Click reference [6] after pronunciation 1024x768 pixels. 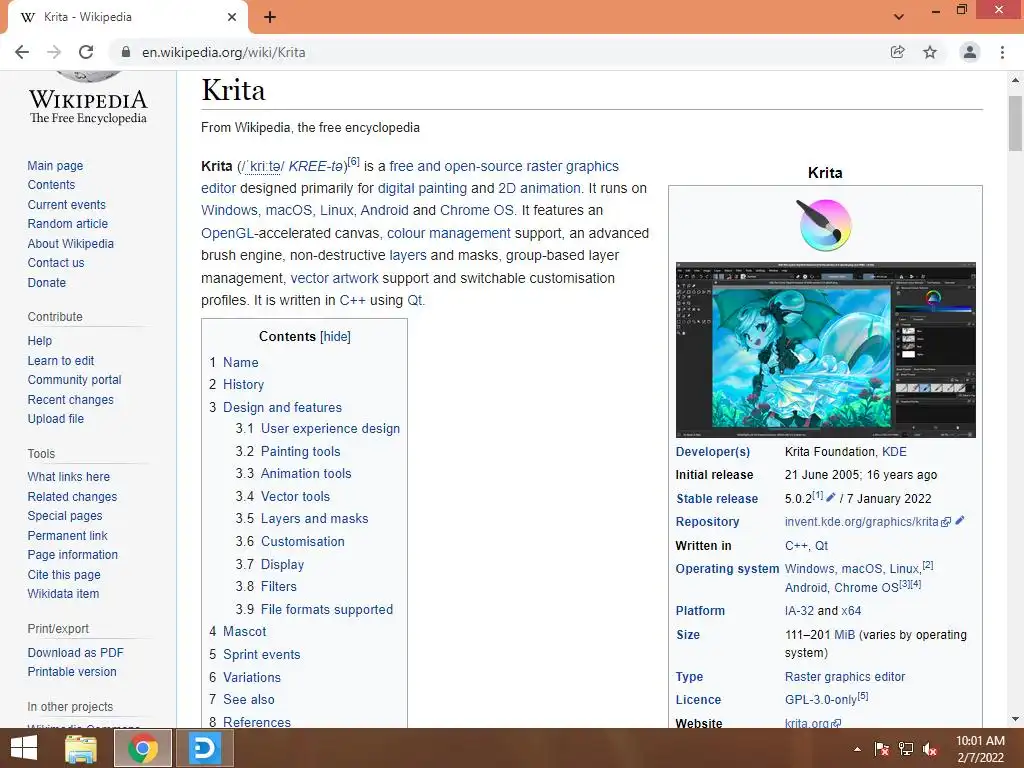click(x=353, y=161)
